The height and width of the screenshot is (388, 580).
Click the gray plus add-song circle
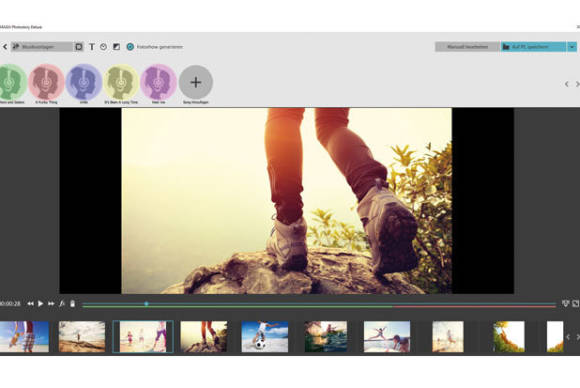[x=196, y=82]
